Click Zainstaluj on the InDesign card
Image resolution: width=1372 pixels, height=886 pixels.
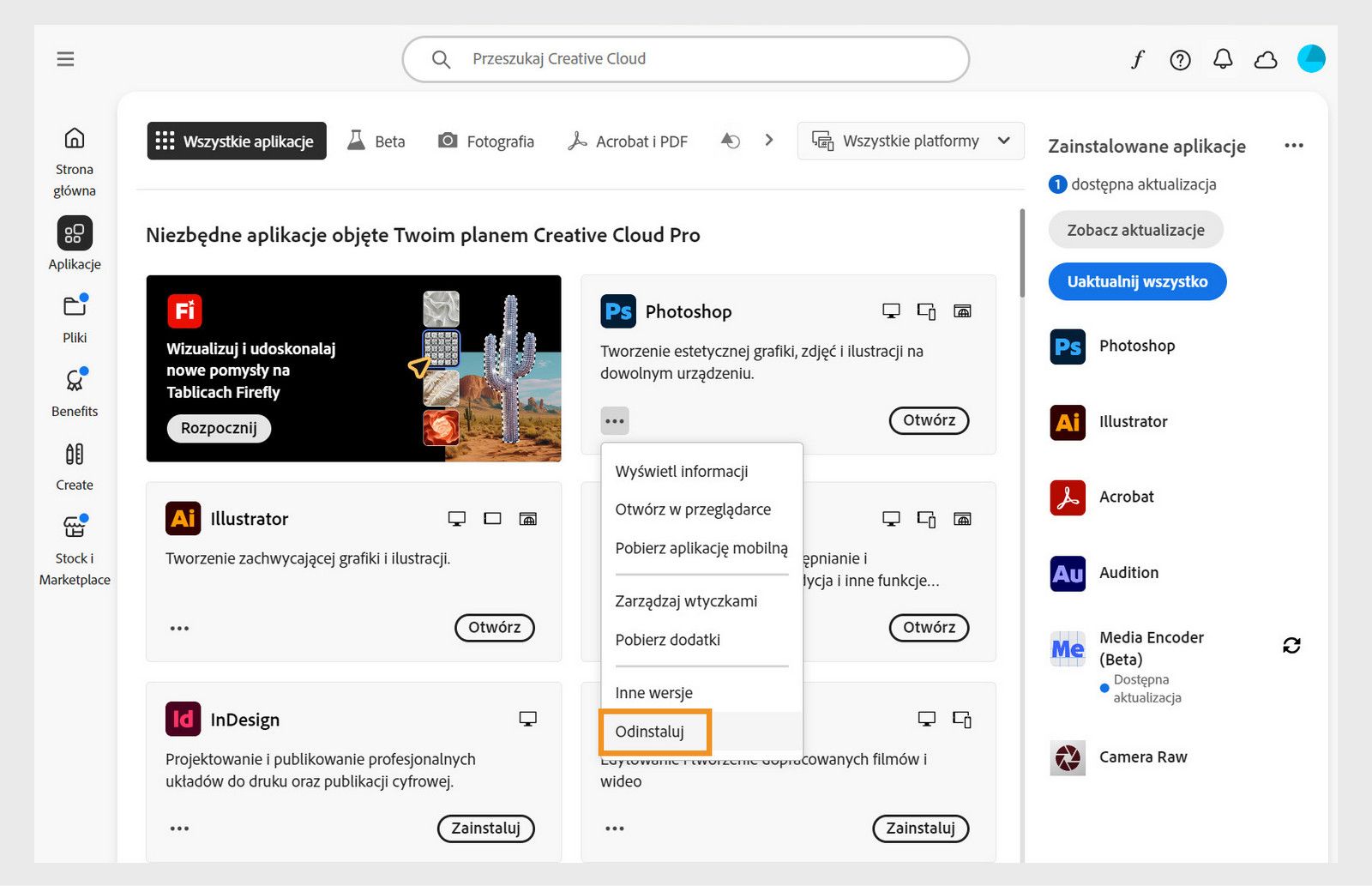pos(486,828)
